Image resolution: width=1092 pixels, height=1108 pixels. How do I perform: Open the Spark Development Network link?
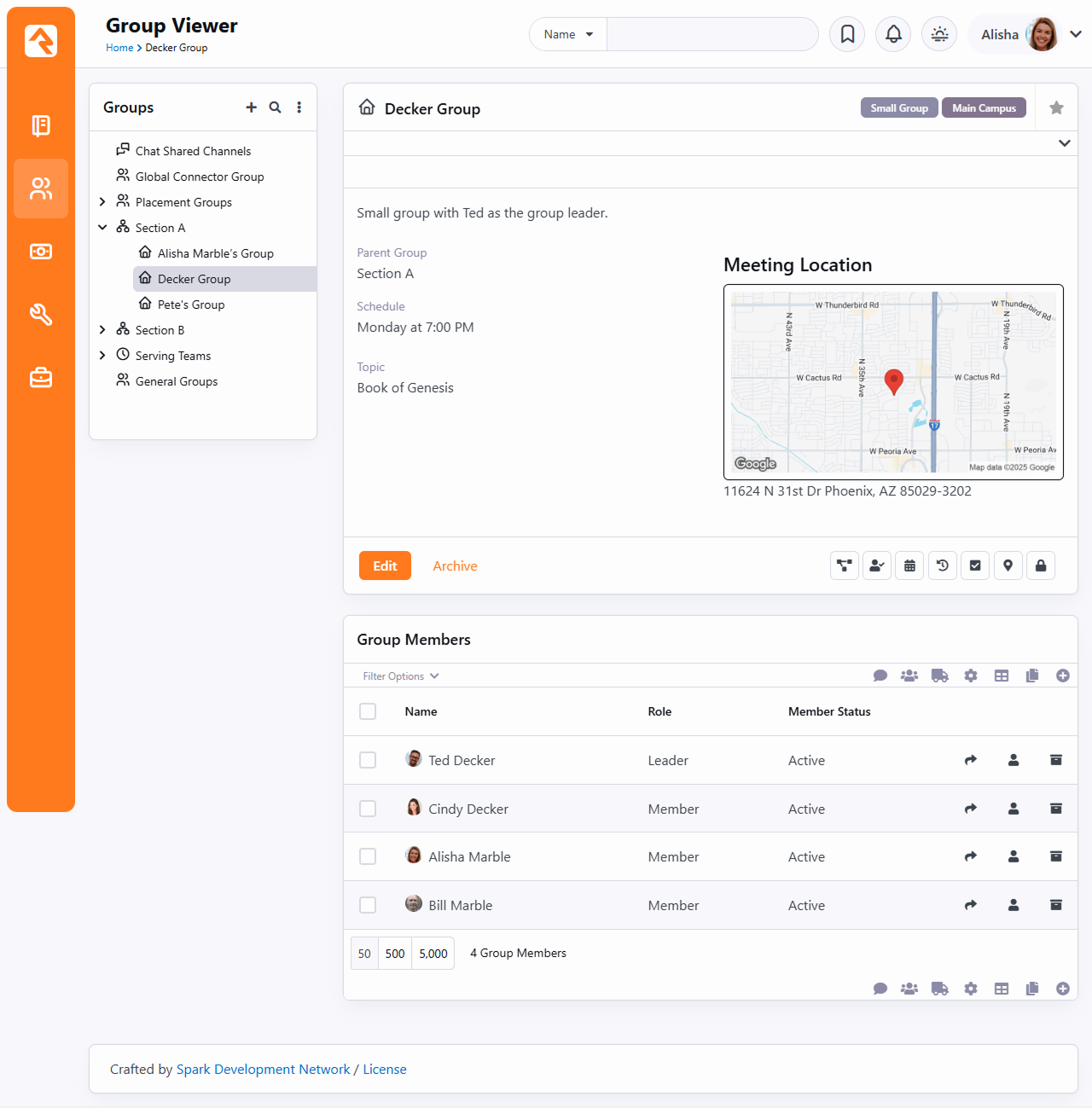(263, 1069)
